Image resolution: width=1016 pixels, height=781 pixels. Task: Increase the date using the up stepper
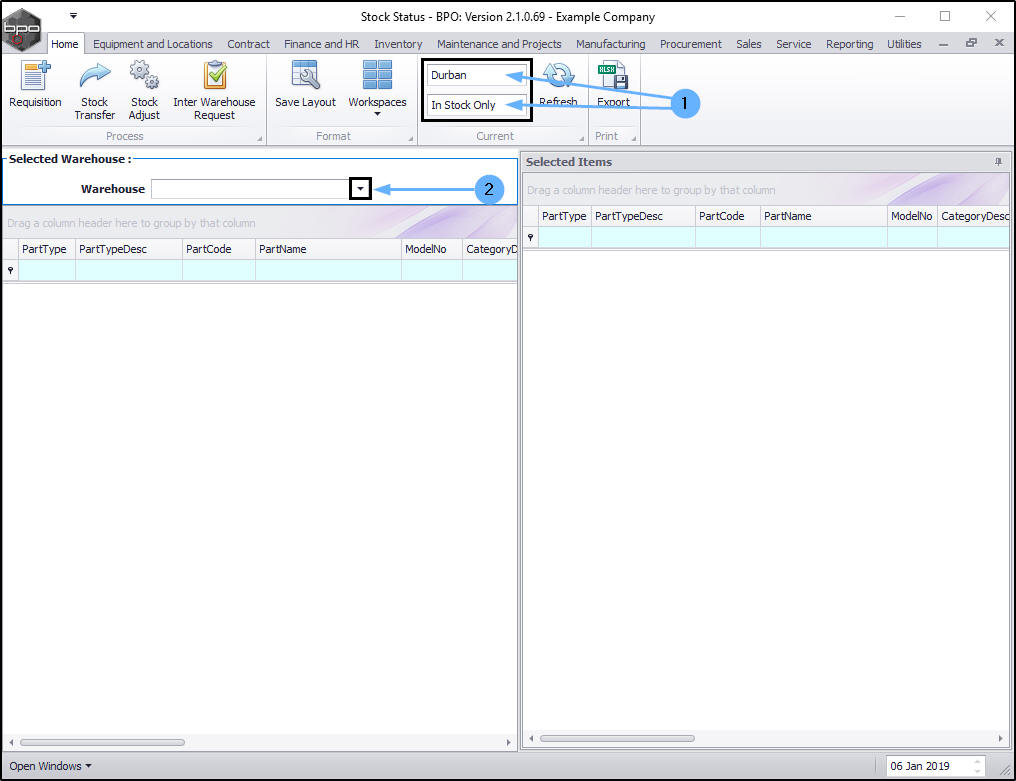pos(978,762)
